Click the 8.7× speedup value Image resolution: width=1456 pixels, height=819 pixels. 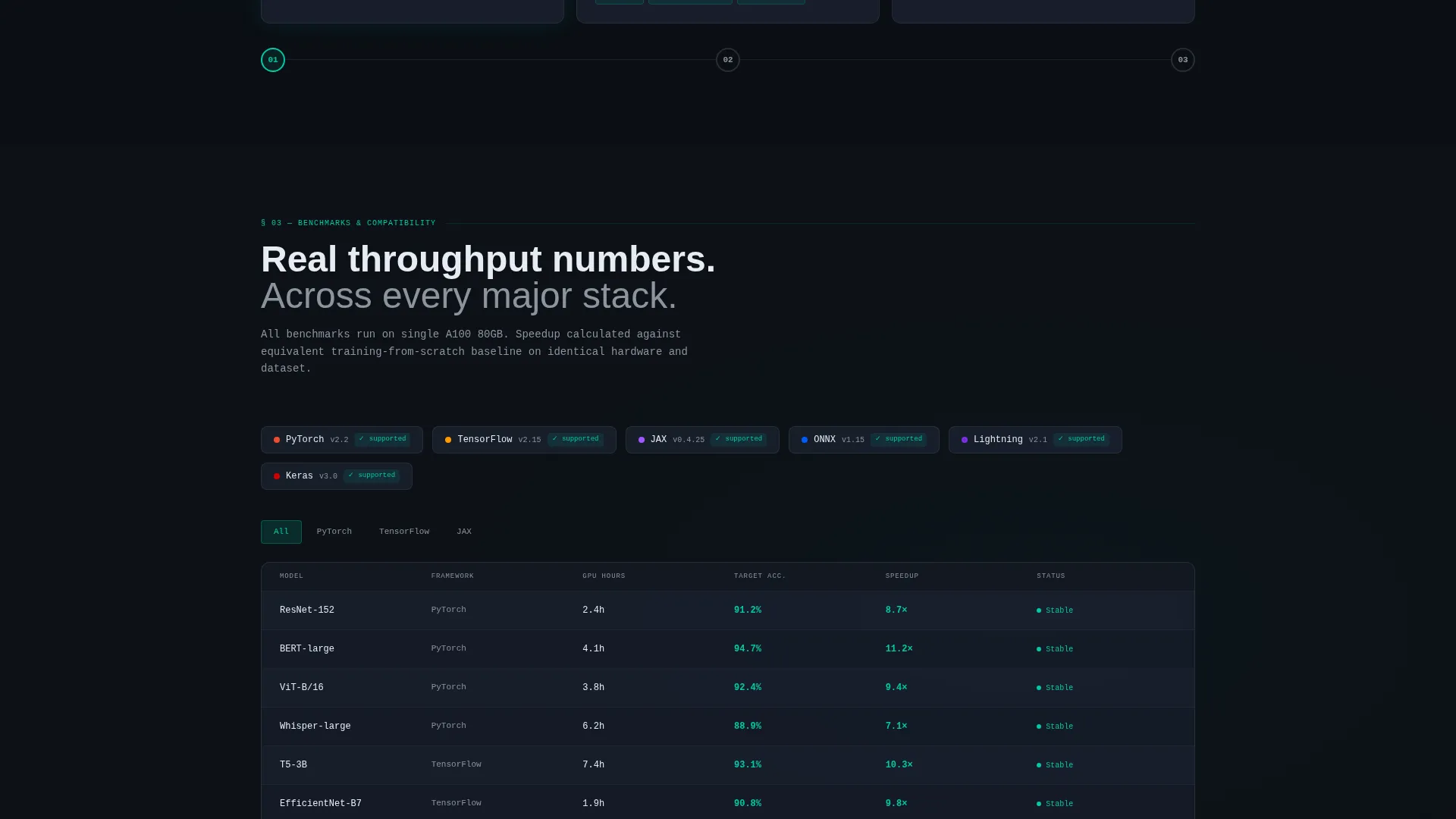pos(896,610)
